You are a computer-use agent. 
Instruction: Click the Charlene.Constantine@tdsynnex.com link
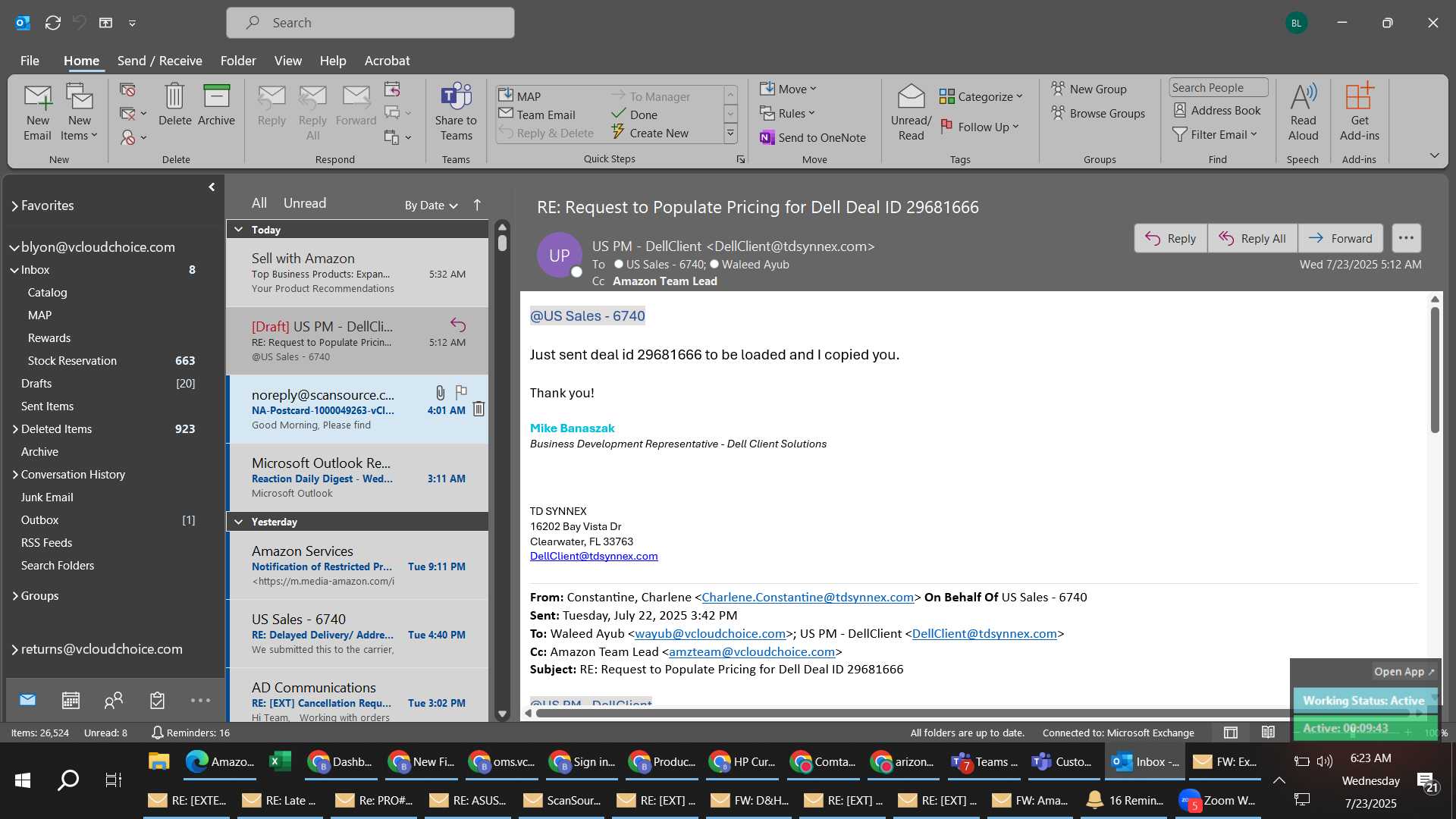[808, 598]
